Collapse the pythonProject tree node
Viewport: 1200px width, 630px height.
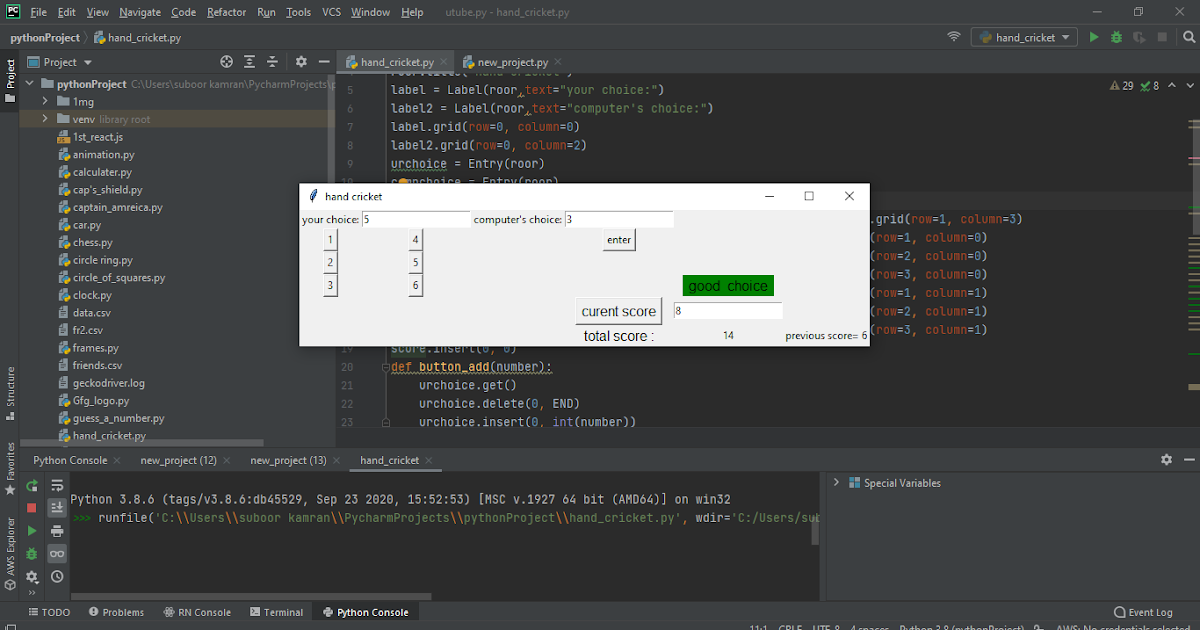click(x=30, y=84)
